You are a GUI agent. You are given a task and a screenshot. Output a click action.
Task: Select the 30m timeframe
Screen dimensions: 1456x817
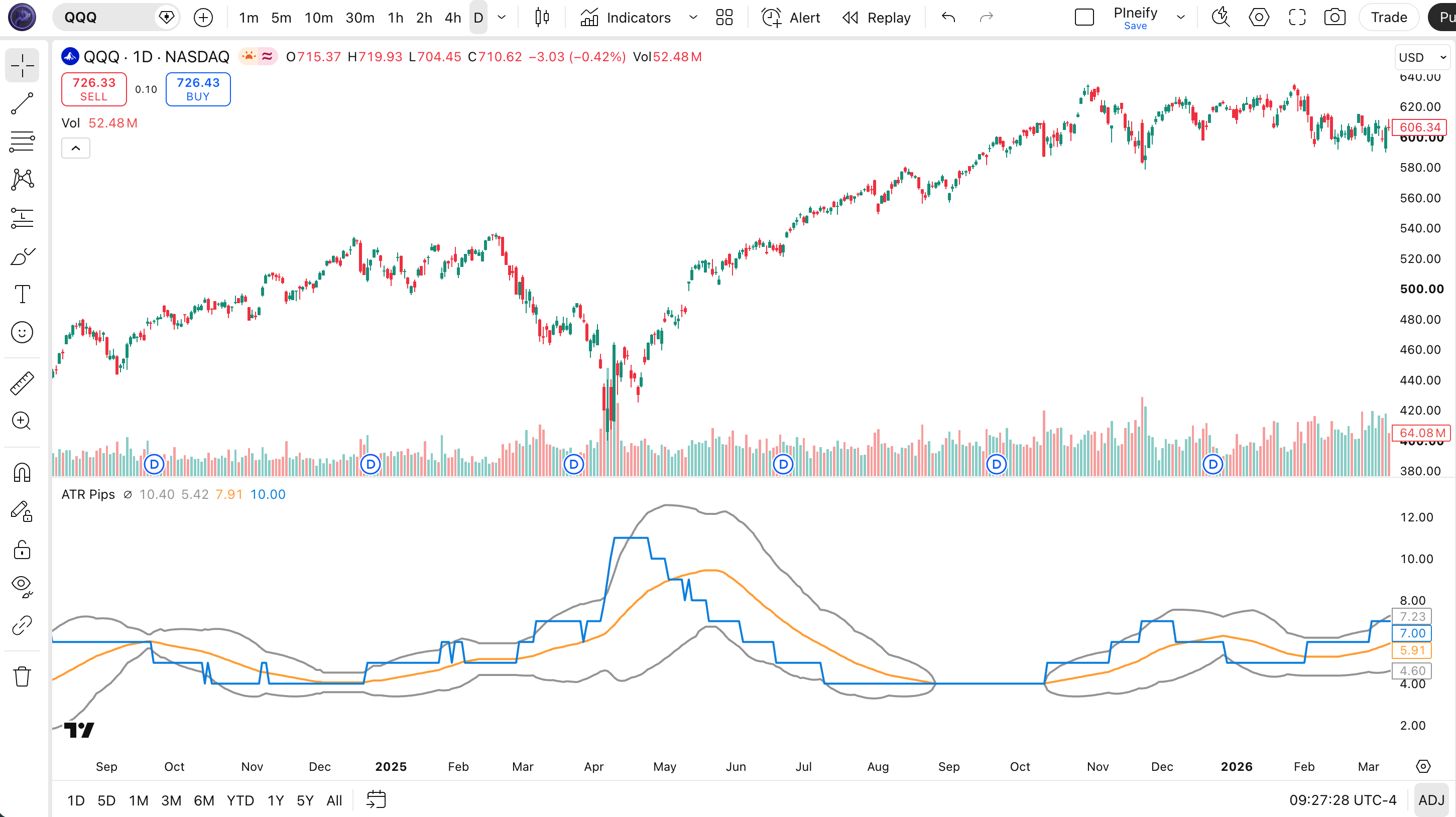pos(360,18)
